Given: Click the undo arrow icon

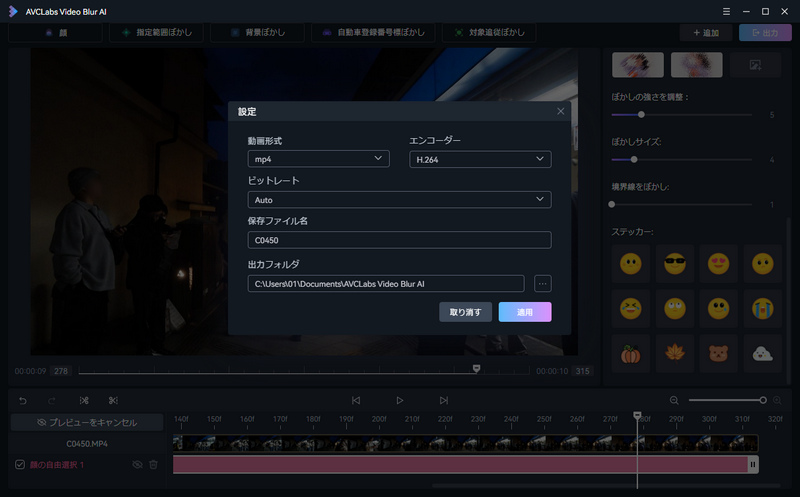Looking at the screenshot, I should [x=23, y=401].
